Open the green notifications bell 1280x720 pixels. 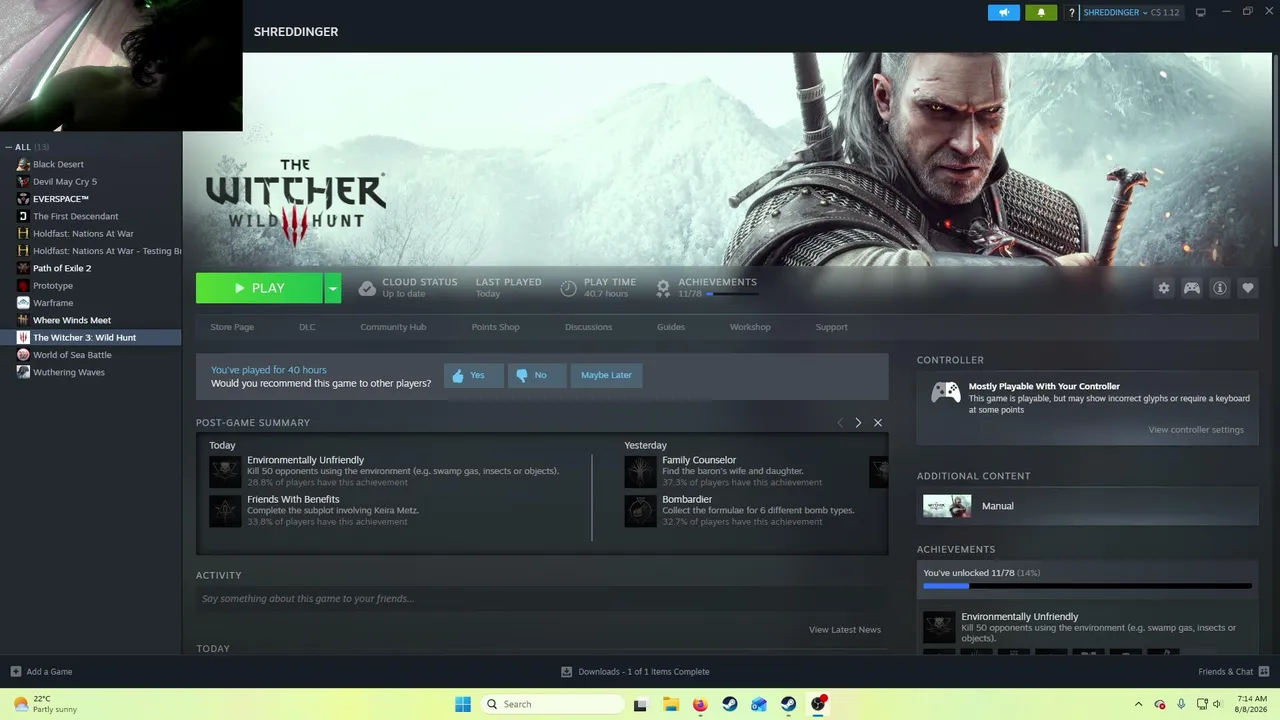1041,12
